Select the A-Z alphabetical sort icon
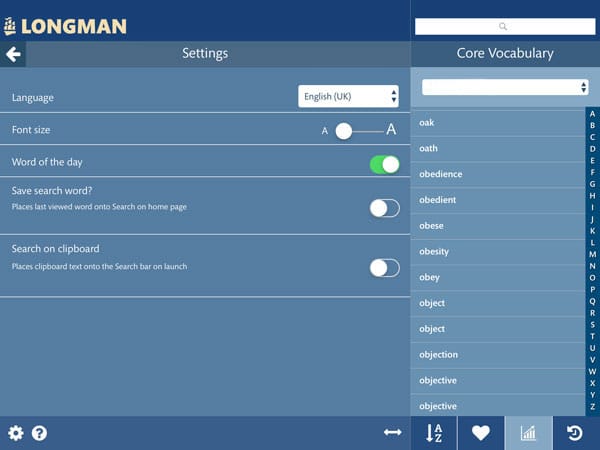The height and width of the screenshot is (450, 600). click(434, 433)
